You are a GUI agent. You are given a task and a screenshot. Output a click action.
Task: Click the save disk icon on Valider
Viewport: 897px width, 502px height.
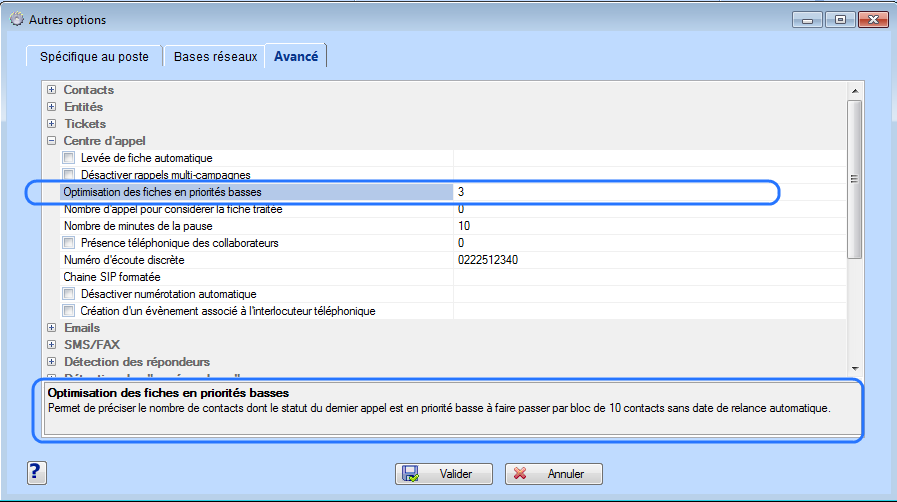(411, 474)
